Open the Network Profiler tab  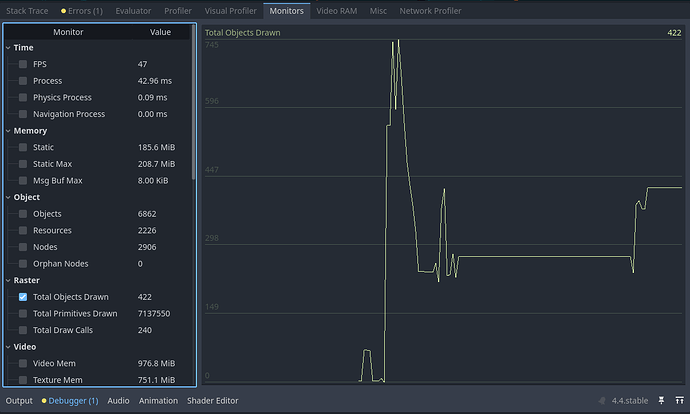coord(430,11)
